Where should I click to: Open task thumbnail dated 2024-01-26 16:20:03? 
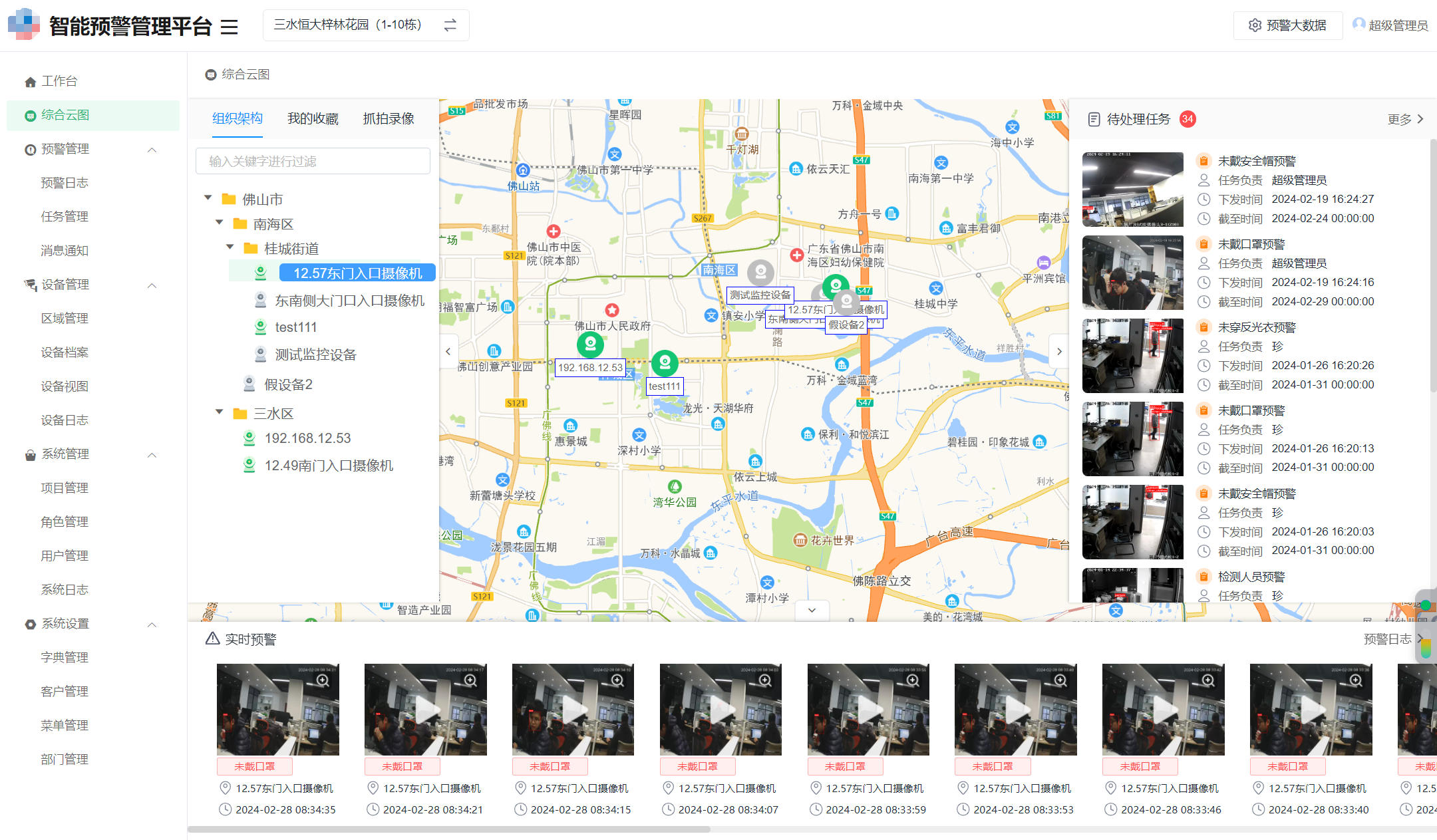tap(1132, 522)
